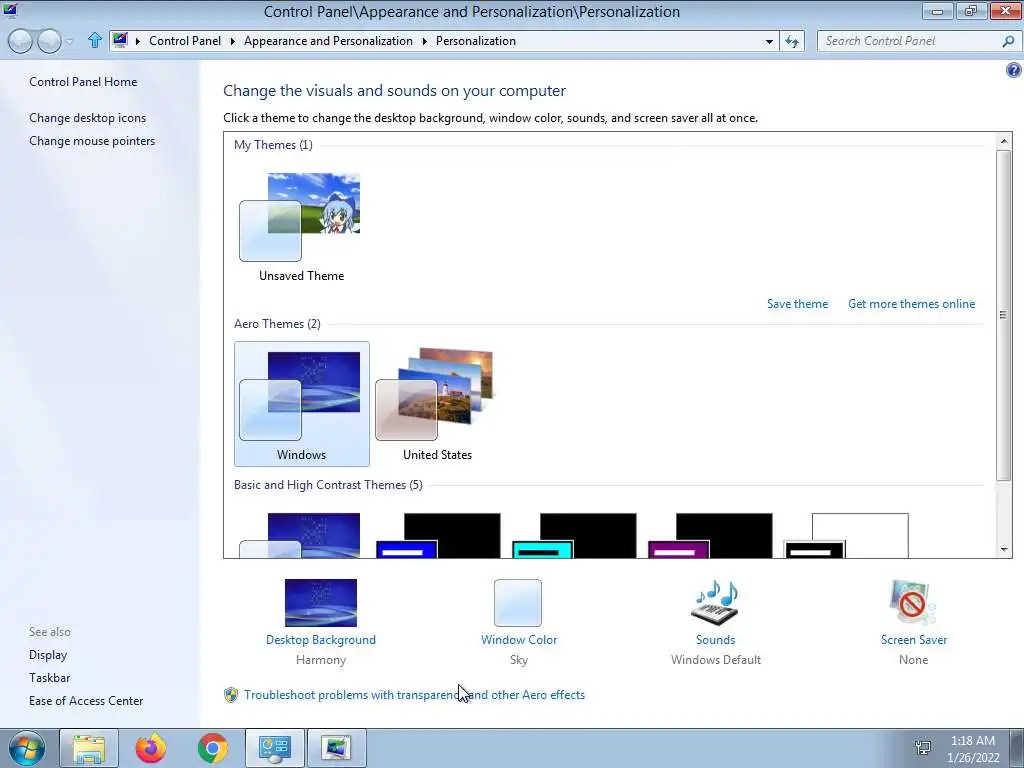The image size is (1024, 768).
Task: Click the Window Color text link
Action: [519, 640]
